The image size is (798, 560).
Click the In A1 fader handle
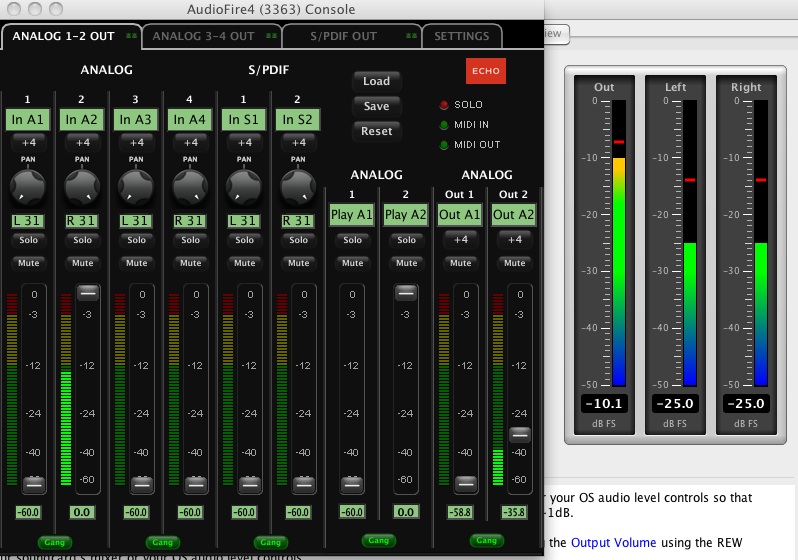tap(34, 484)
